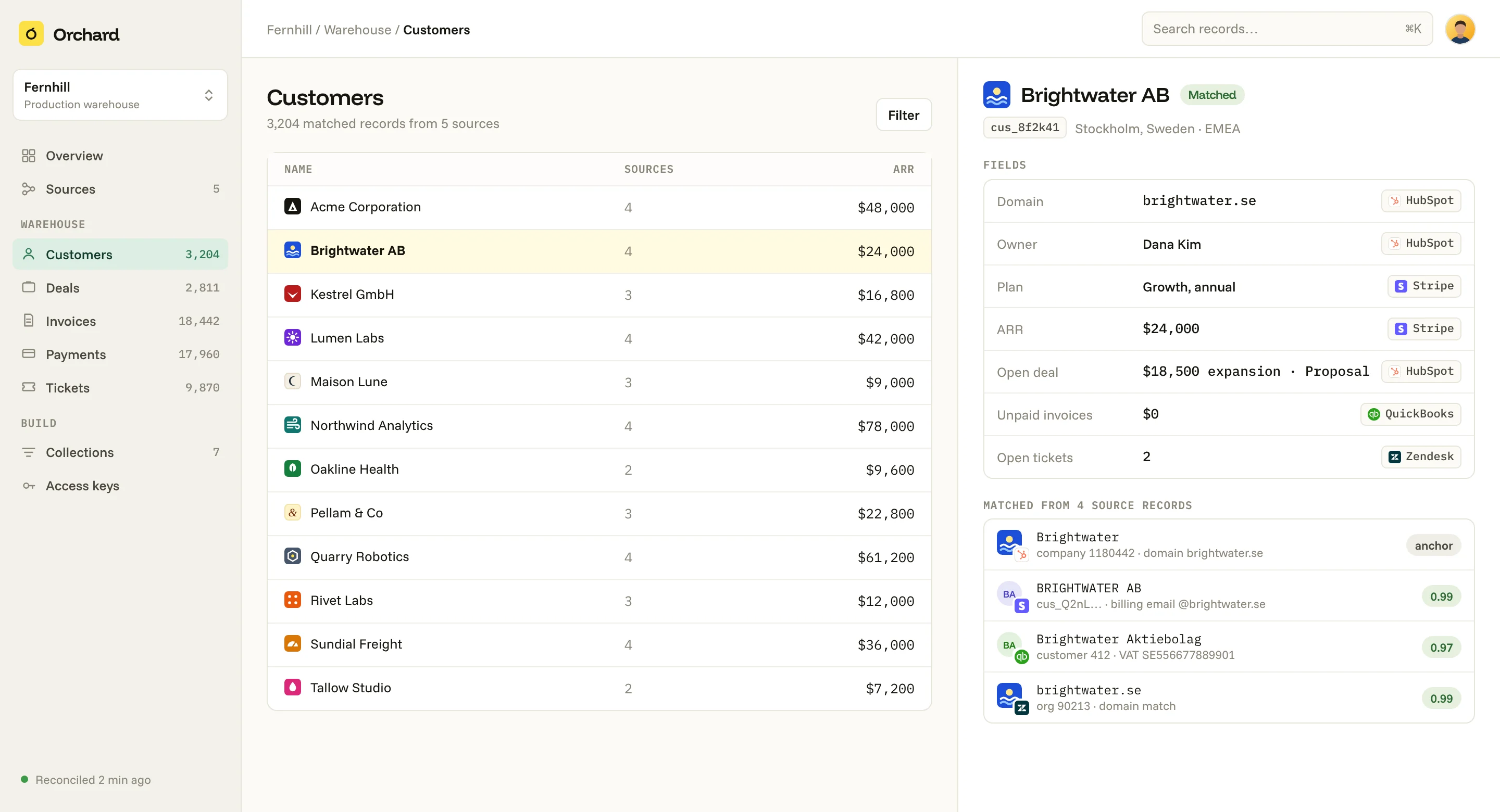1500x812 pixels.
Task: Click the HubSpot badge on Domain row
Action: pos(1421,201)
